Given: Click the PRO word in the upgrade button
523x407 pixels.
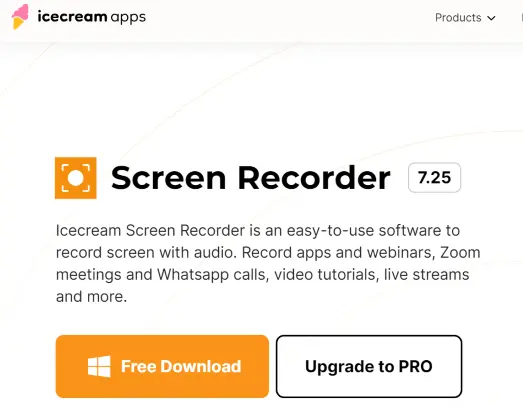Looking at the screenshot, I should 416,366.
